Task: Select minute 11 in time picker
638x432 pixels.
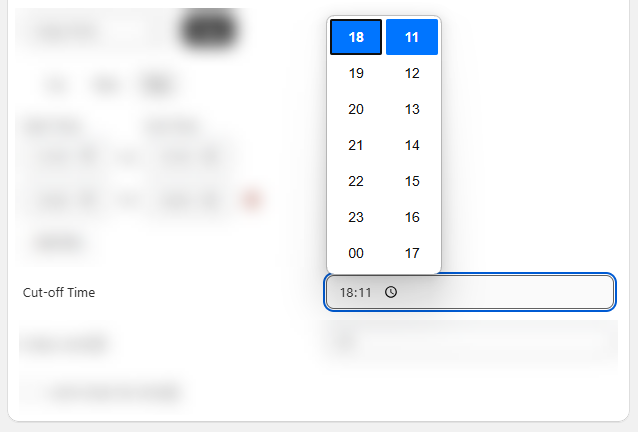Action: [x=412, y=37]
